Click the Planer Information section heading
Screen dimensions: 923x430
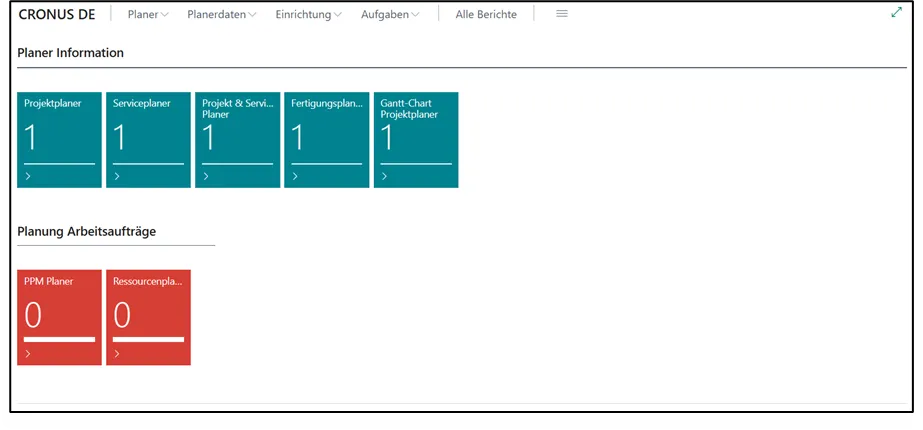[x=70, y=53]
